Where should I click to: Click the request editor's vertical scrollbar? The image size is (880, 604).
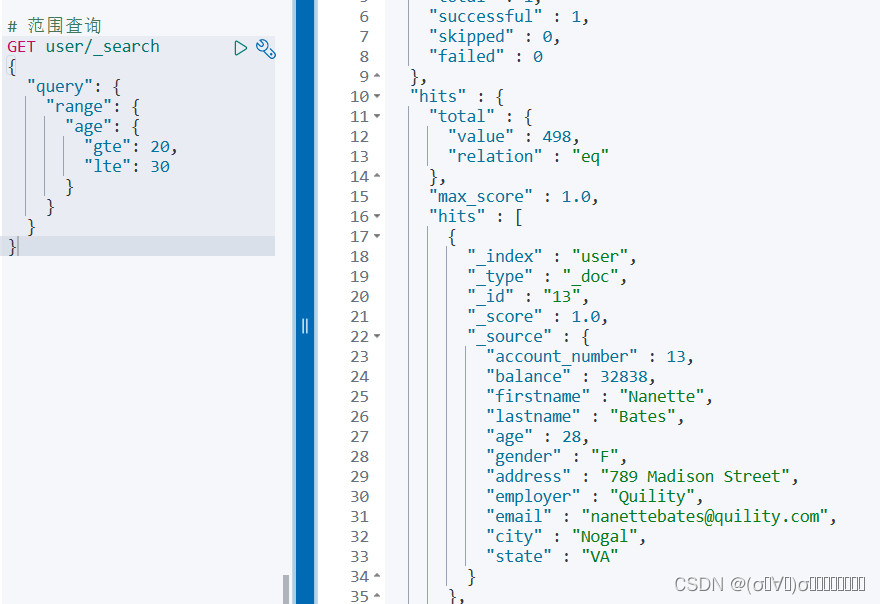pos(286,589)
